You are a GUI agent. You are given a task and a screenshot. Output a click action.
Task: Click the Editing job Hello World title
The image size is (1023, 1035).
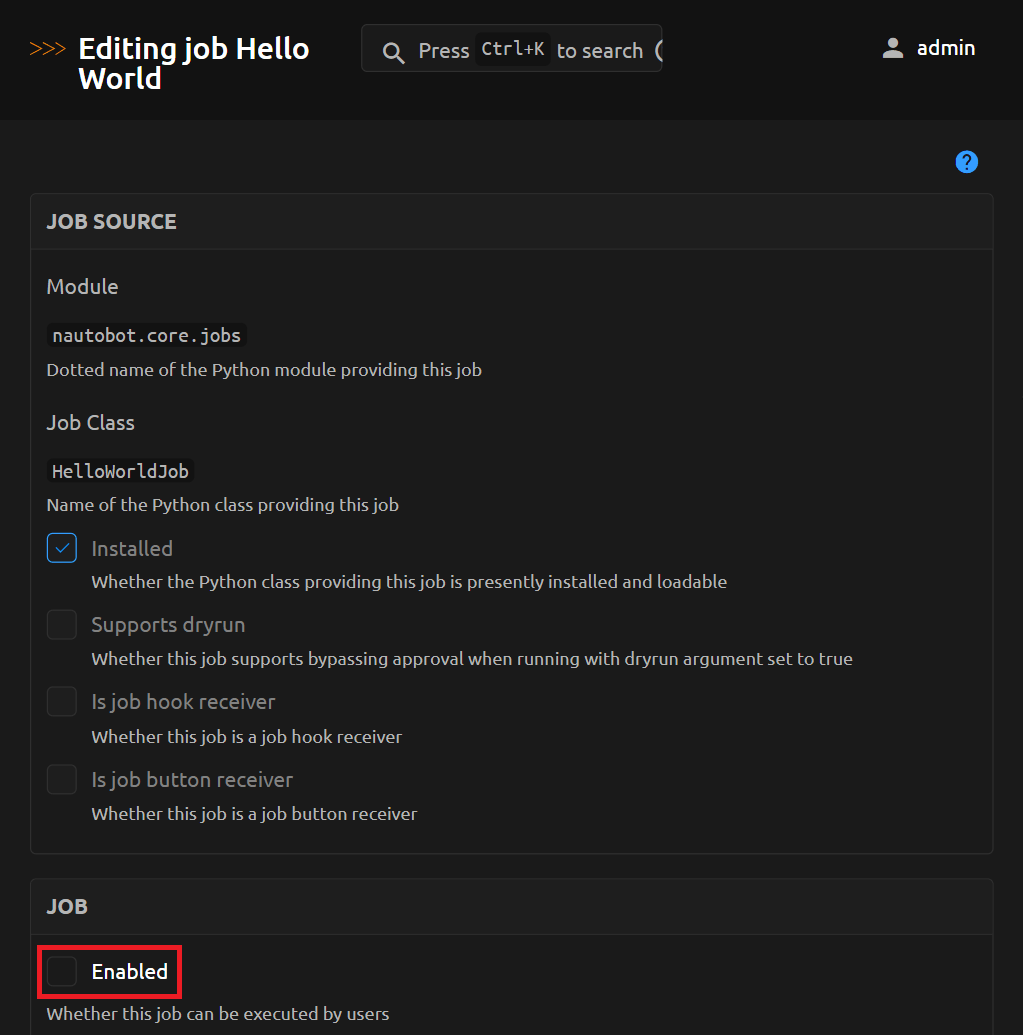tap(193, 63)
